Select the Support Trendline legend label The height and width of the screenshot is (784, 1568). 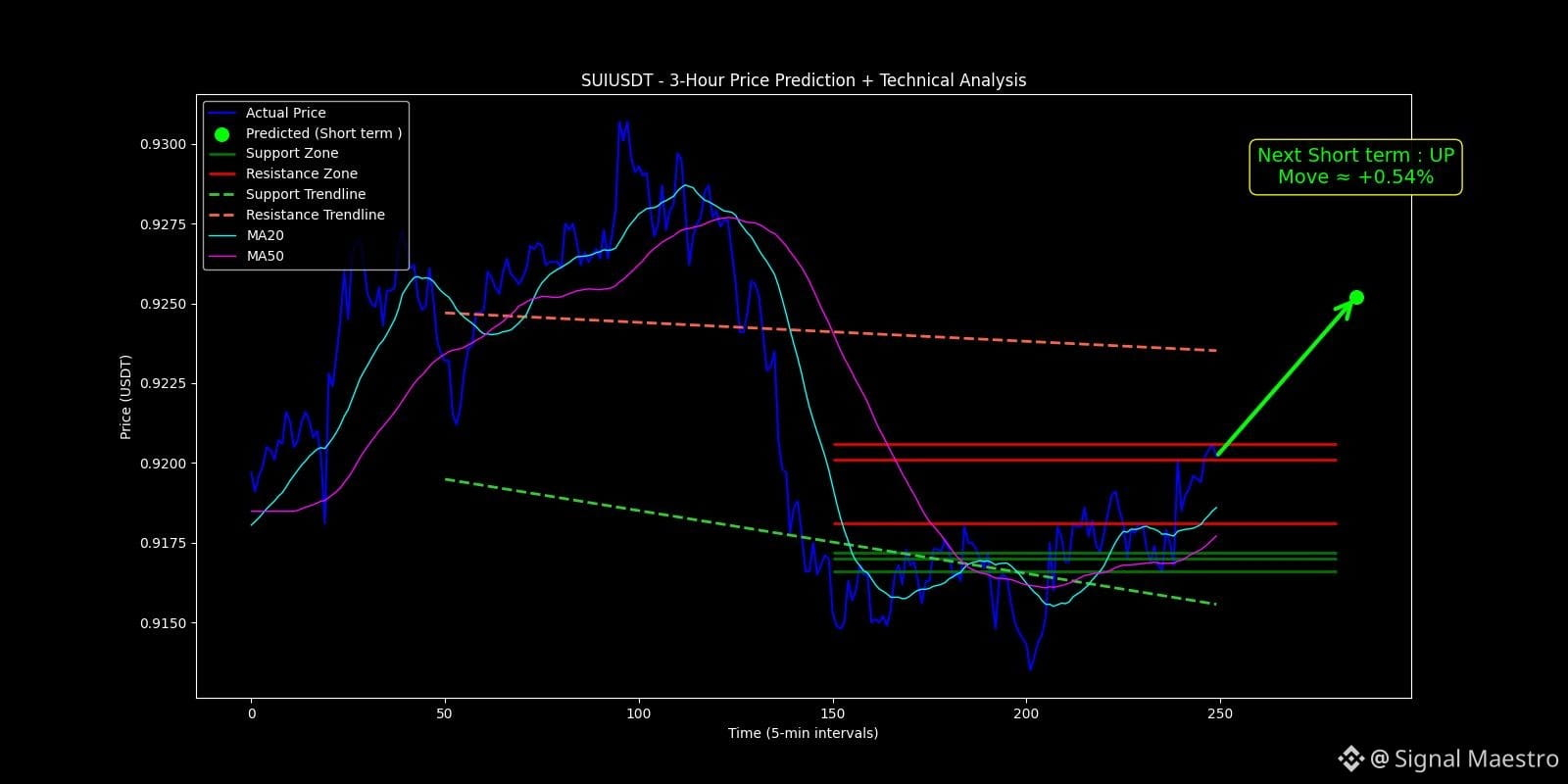306,194
